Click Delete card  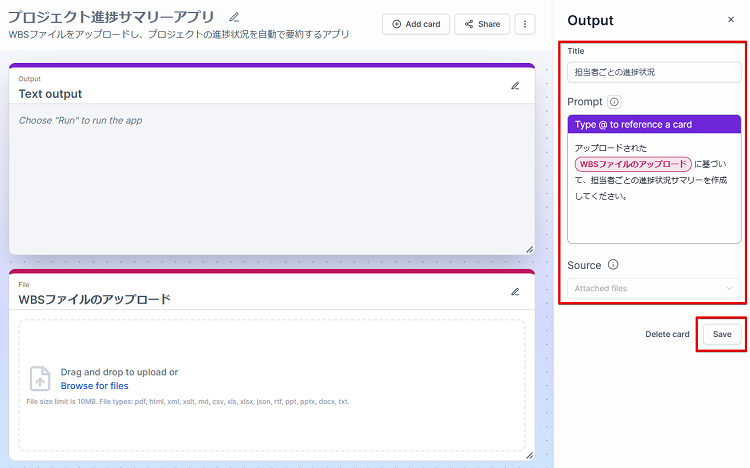click(x=667, y=334)
